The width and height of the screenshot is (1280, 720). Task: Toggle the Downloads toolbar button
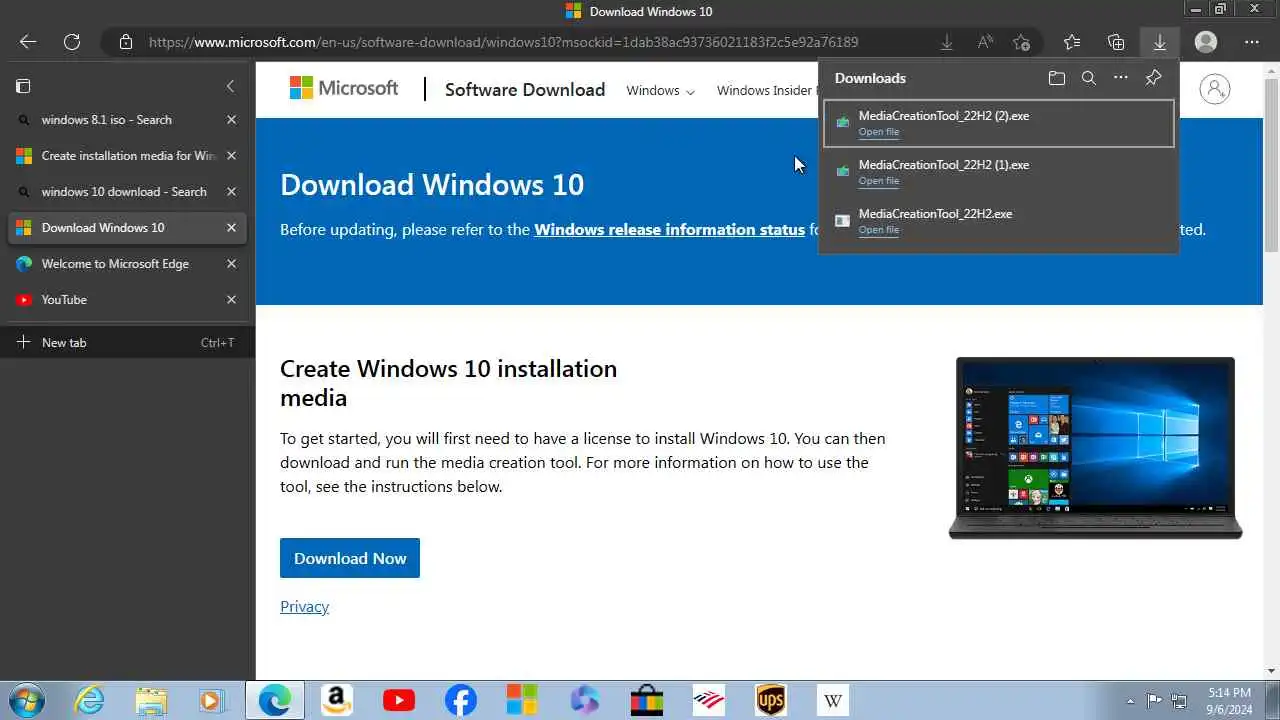(x=1160, y=42)
